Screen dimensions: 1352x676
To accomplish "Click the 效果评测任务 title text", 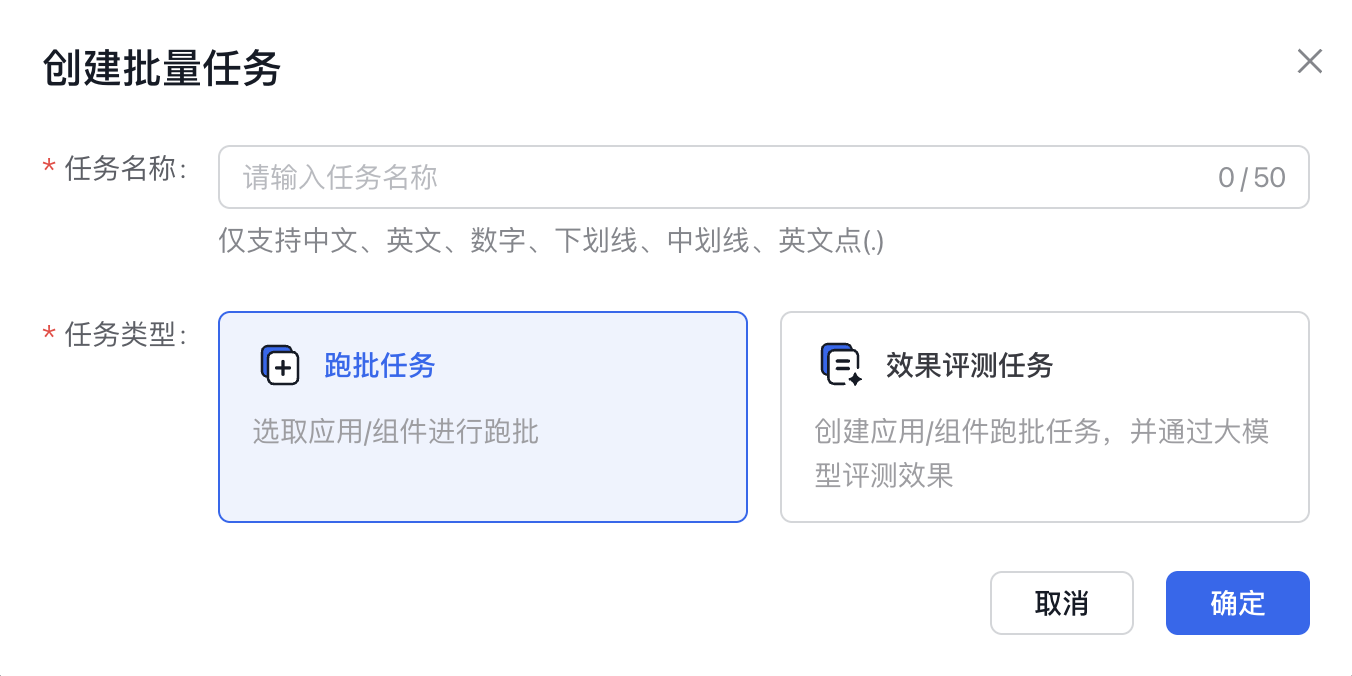I will pos(970,366).
